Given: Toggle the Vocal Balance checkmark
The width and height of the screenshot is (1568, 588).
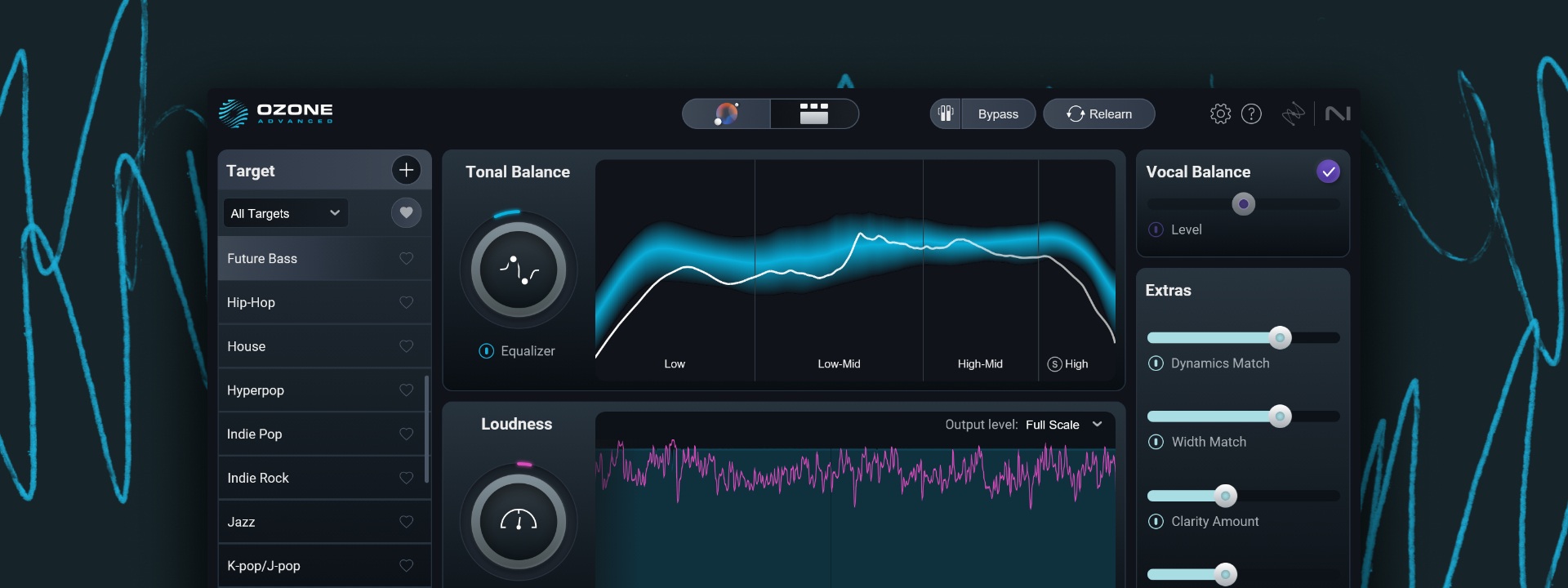Looking at the screenshot, I should 1329,171.
